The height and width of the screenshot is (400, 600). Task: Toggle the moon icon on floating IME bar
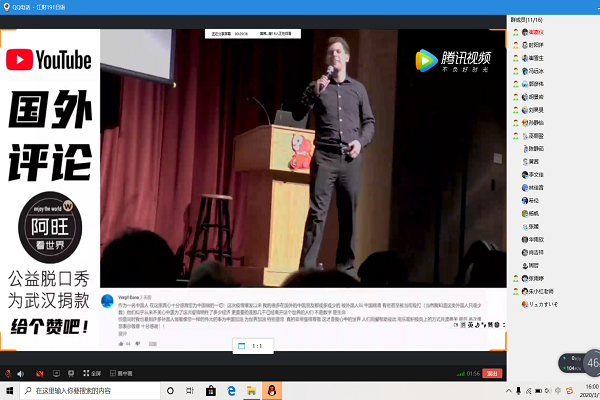point(478,325)
